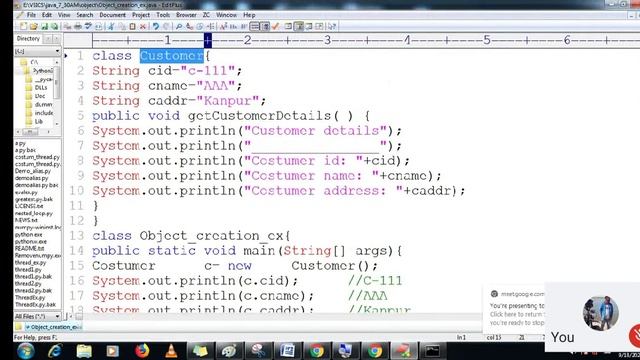The image size is (640, 360).
Task: Click the Open file folder icon
Action: pos(33,27)
